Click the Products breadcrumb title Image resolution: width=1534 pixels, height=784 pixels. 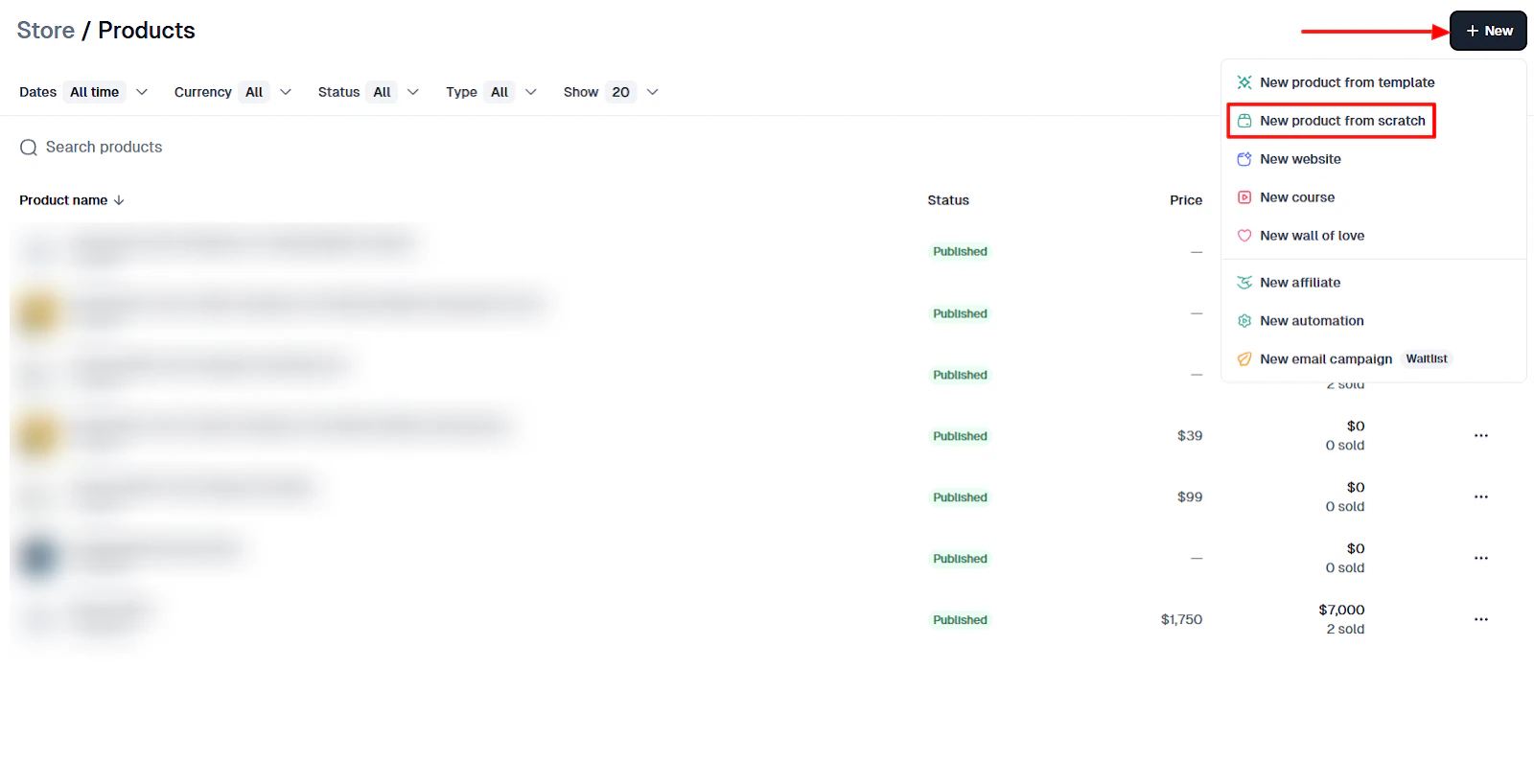point(147,31)
